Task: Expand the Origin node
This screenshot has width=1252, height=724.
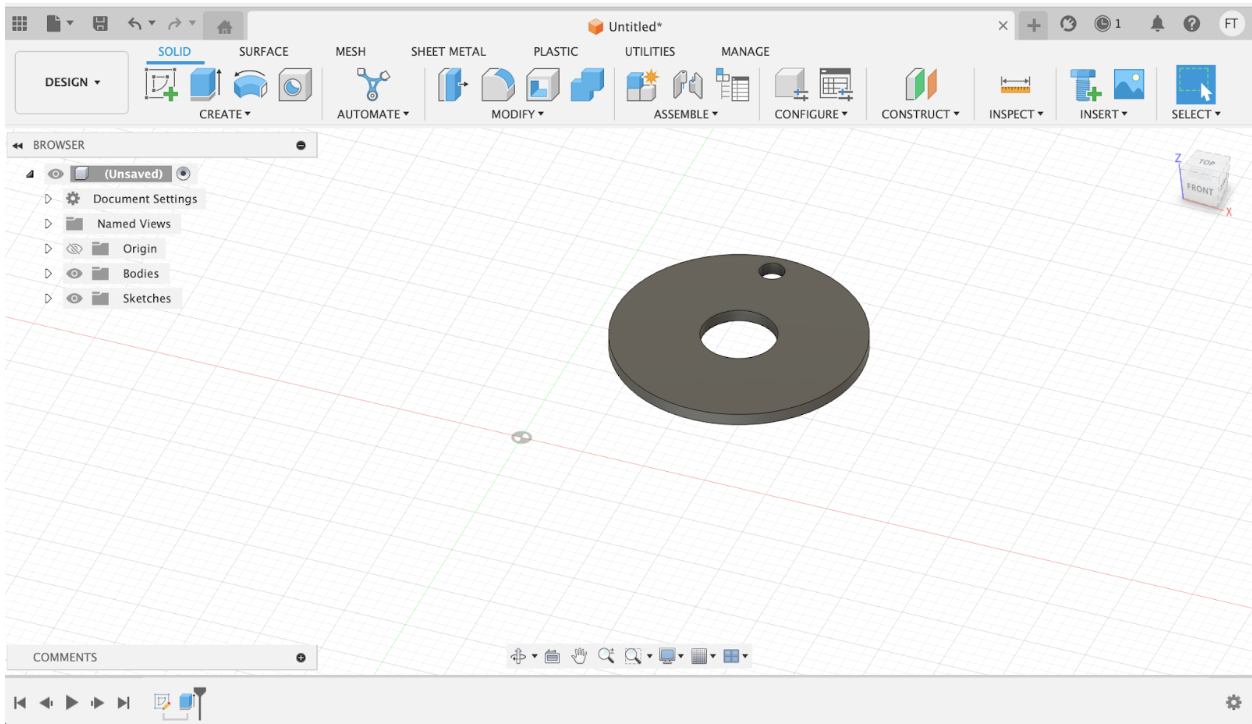Action: click(x=47, y=249)
